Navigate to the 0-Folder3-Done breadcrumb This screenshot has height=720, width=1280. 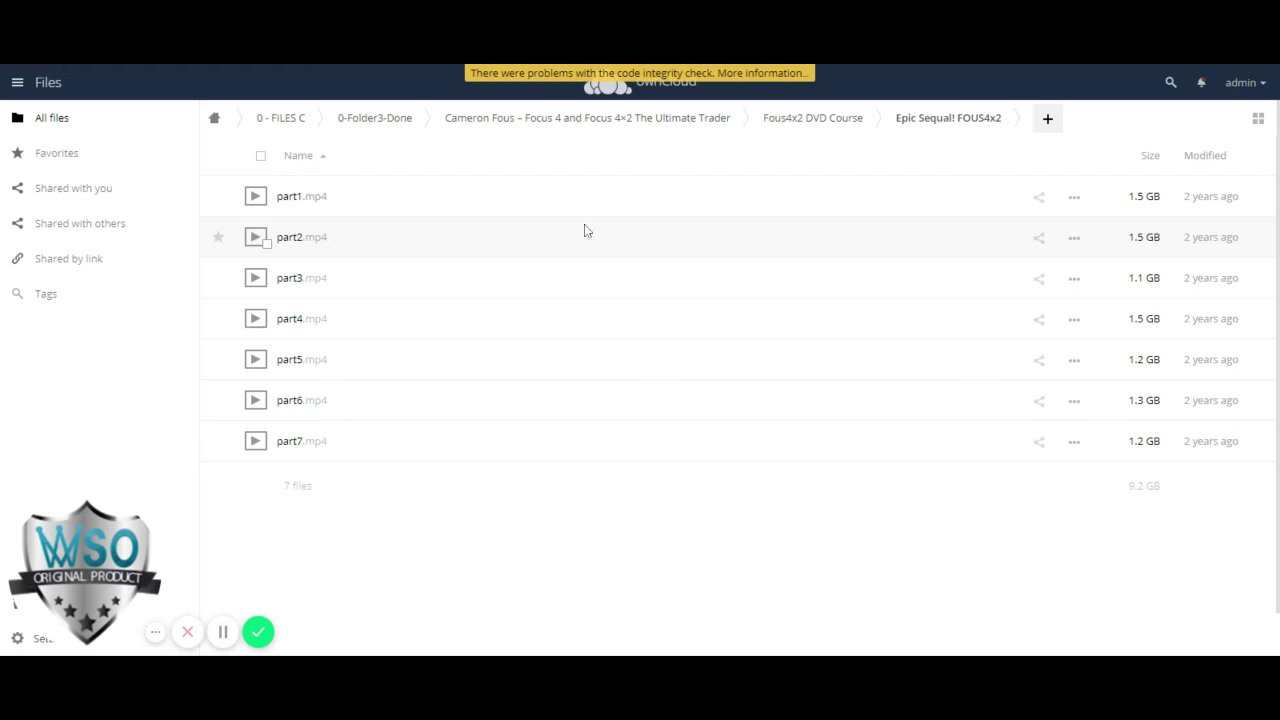tap(374, 118)
